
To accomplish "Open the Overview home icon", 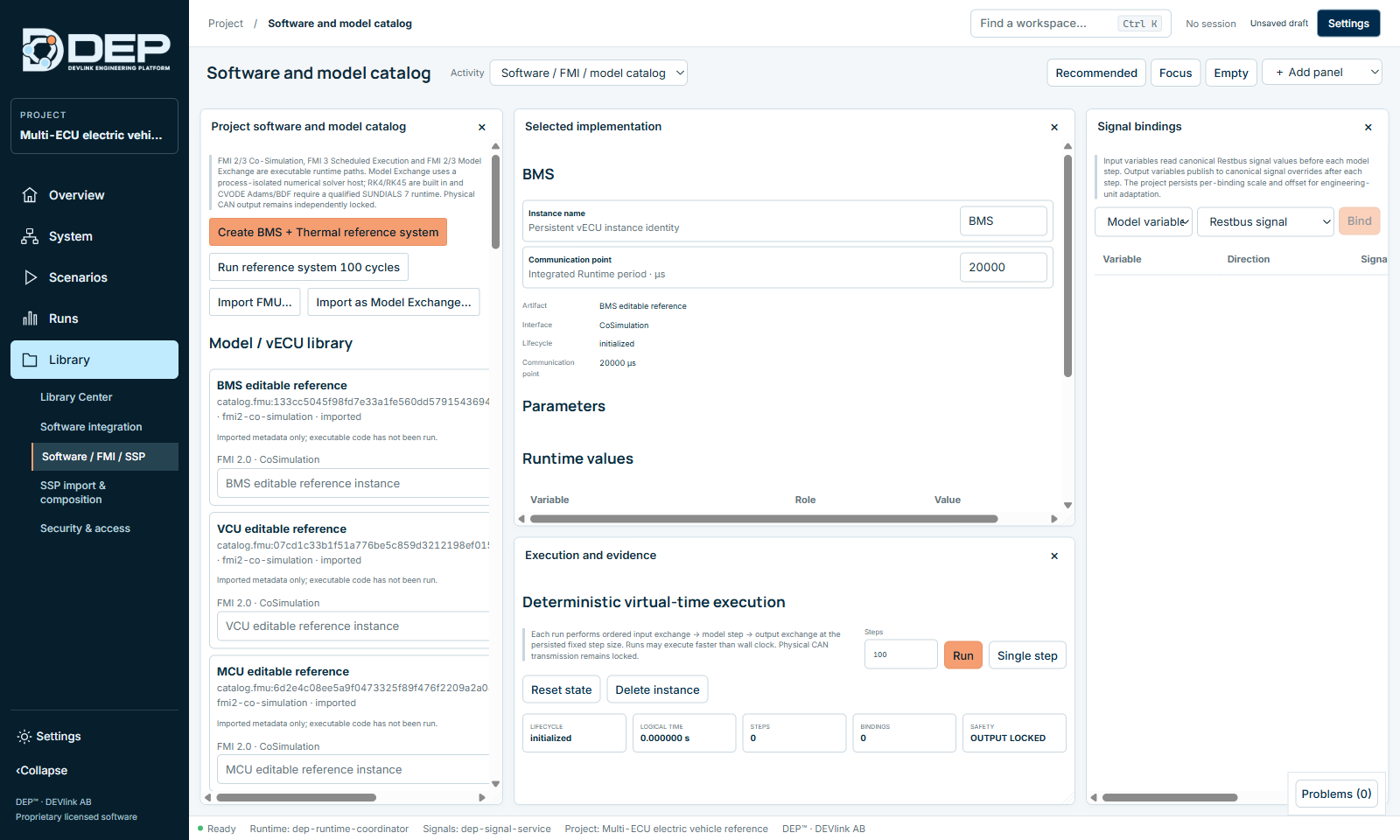I will pos(30,195).
